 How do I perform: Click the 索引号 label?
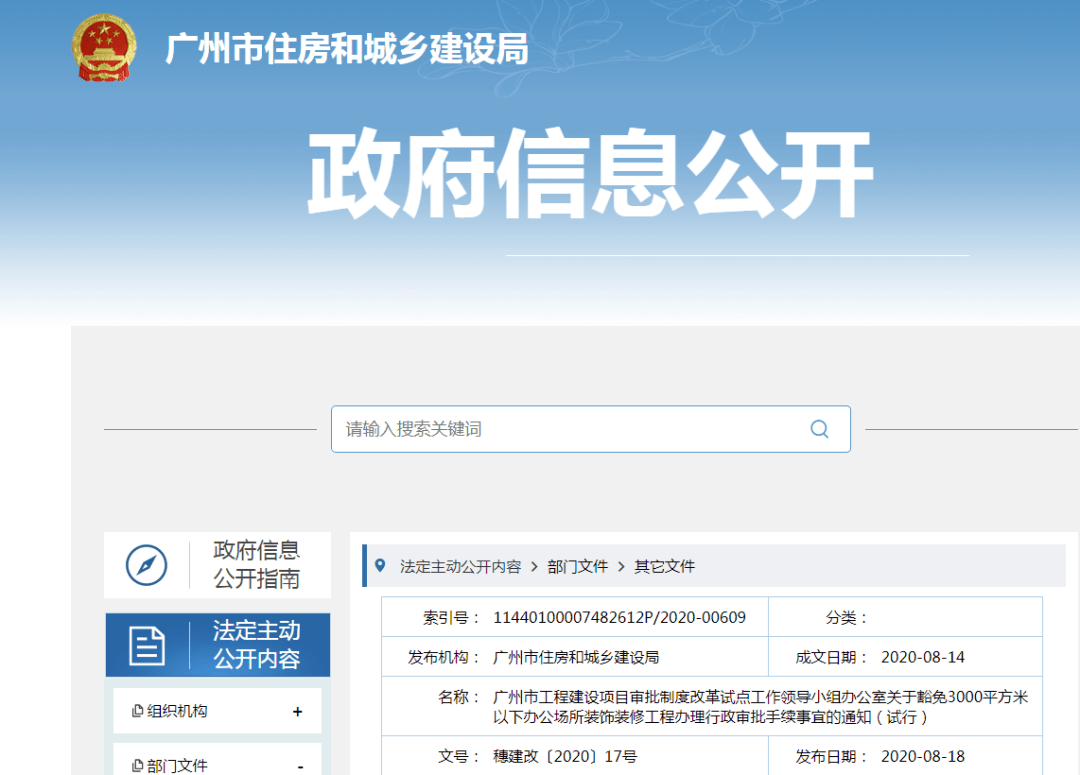pyautogui.click(x=450, y=617)
